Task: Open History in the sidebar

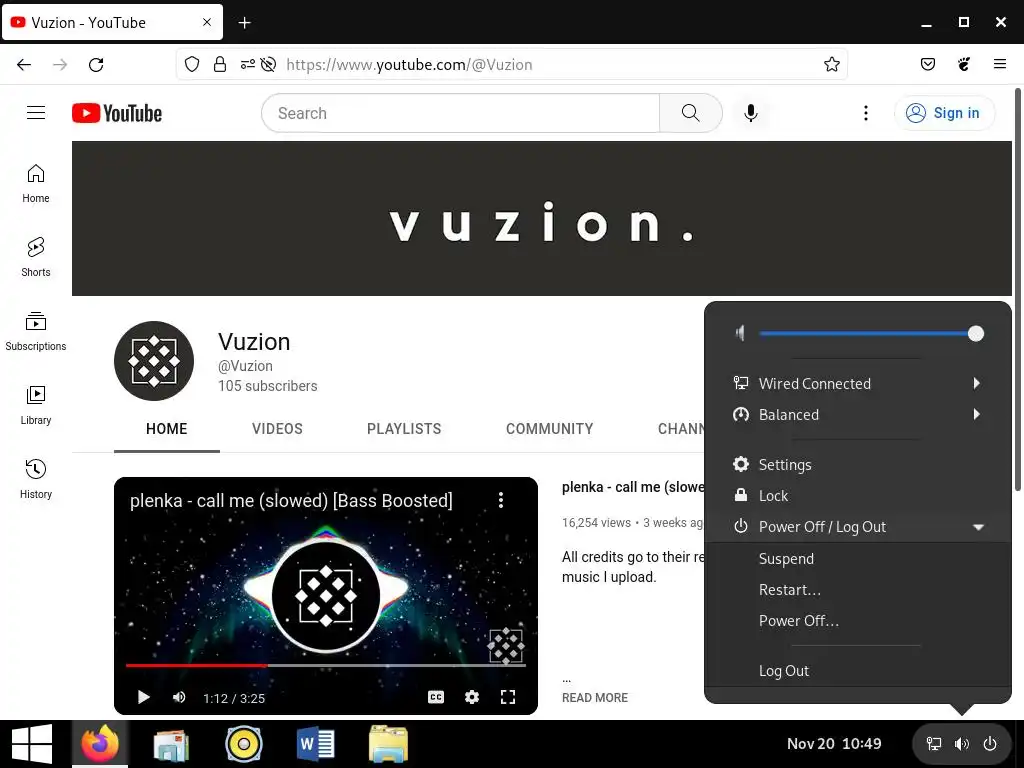Action: coord(36,479)
